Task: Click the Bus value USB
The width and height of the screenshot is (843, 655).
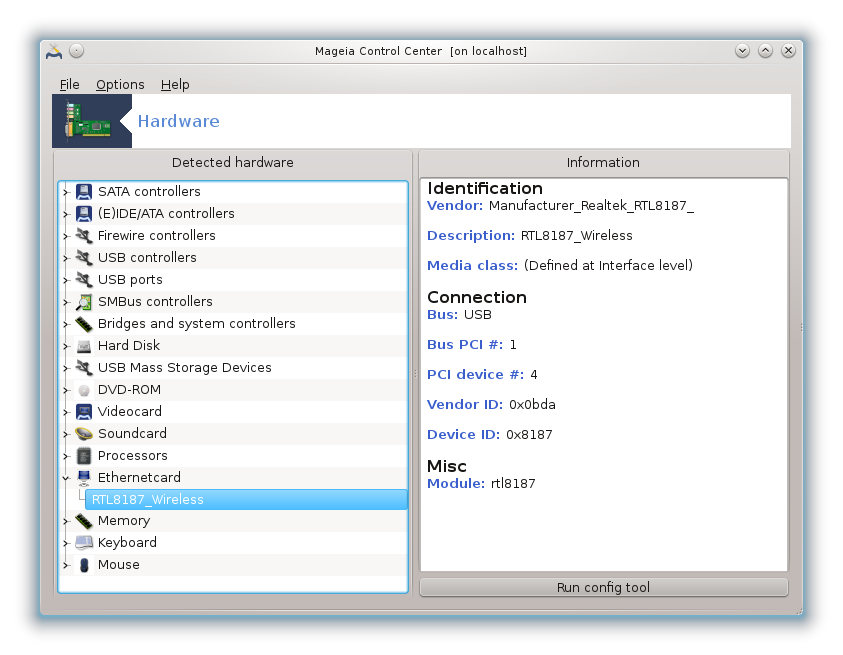Action: 477,315
